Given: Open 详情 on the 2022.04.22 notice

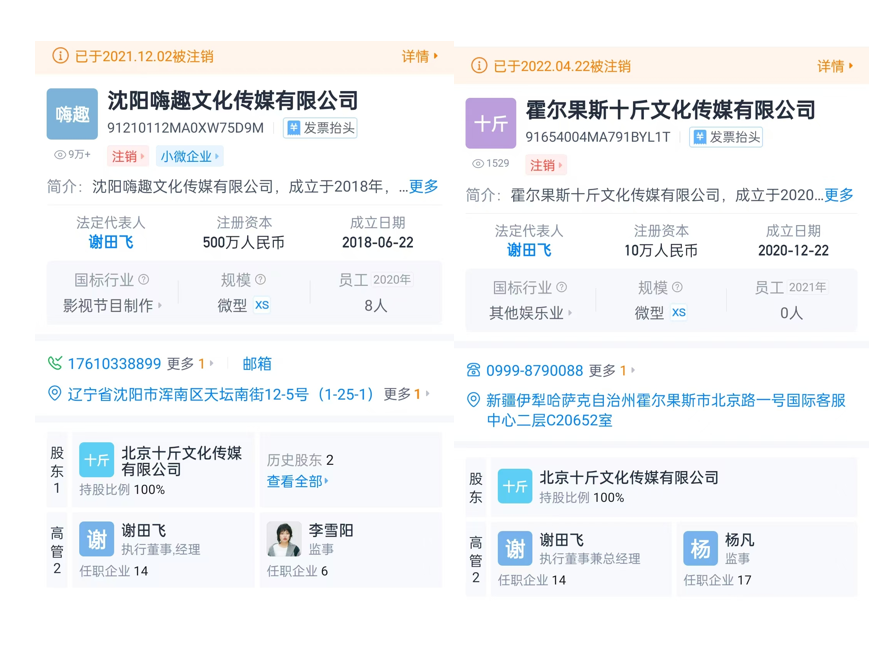Looking at the screenshot, I should [835, 66].
